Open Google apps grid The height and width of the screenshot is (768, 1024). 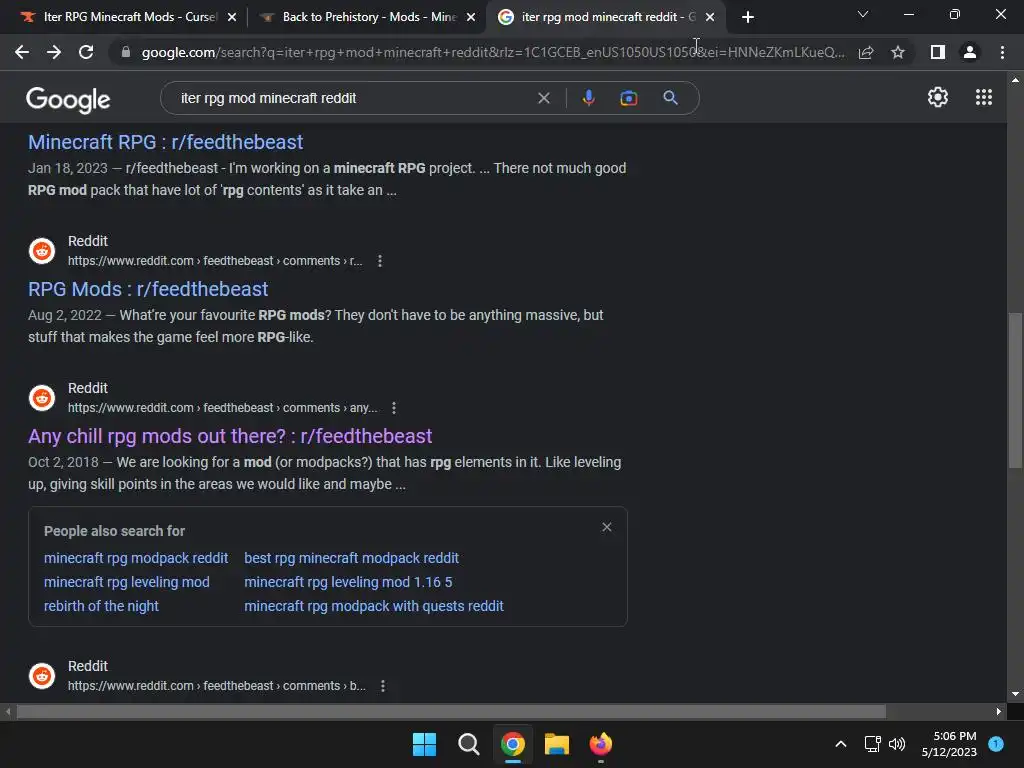(x=984, y=97)
